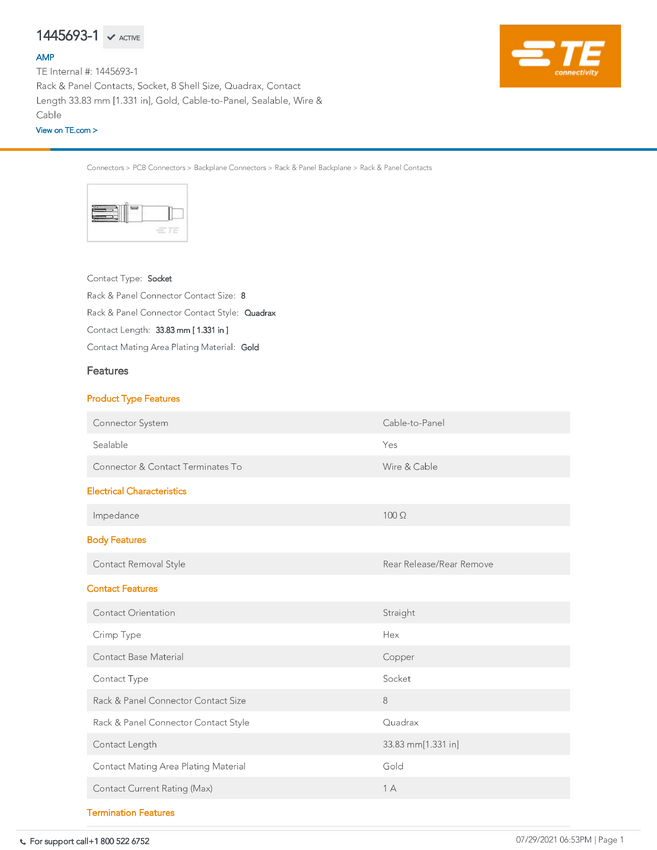
Task: Click the 'Socket' value in Contact Features table
Action: 397,679
